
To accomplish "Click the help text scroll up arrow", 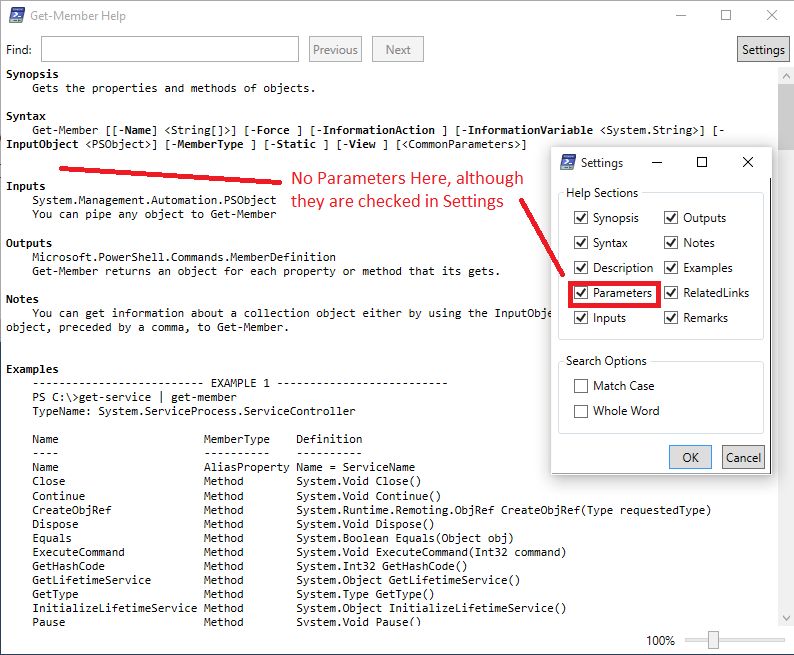I will 786,76.
